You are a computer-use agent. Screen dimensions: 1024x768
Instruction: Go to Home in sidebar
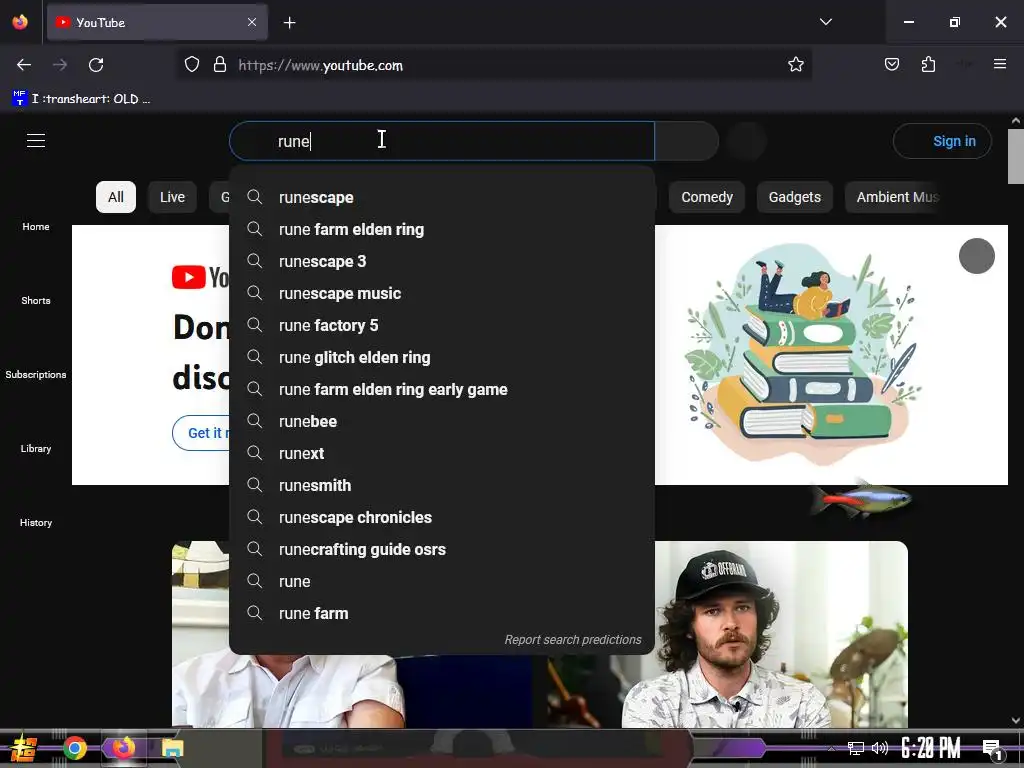pyautogui.click(x=36, y=227)
